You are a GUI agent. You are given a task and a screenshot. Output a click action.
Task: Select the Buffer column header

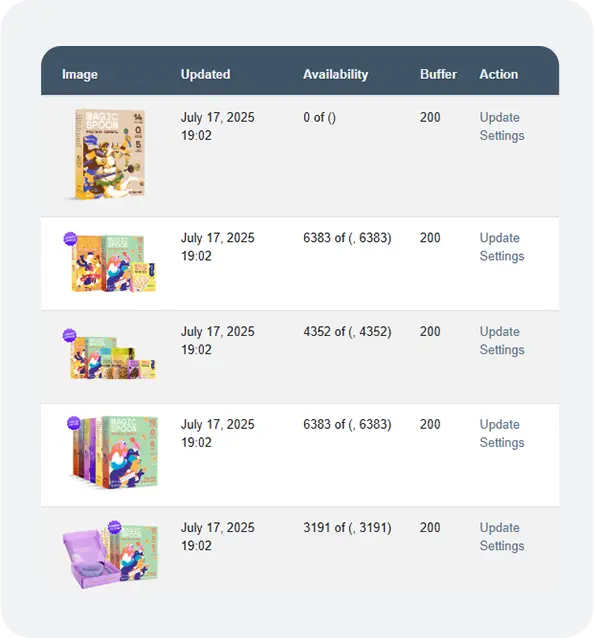[x=438, y=74]
